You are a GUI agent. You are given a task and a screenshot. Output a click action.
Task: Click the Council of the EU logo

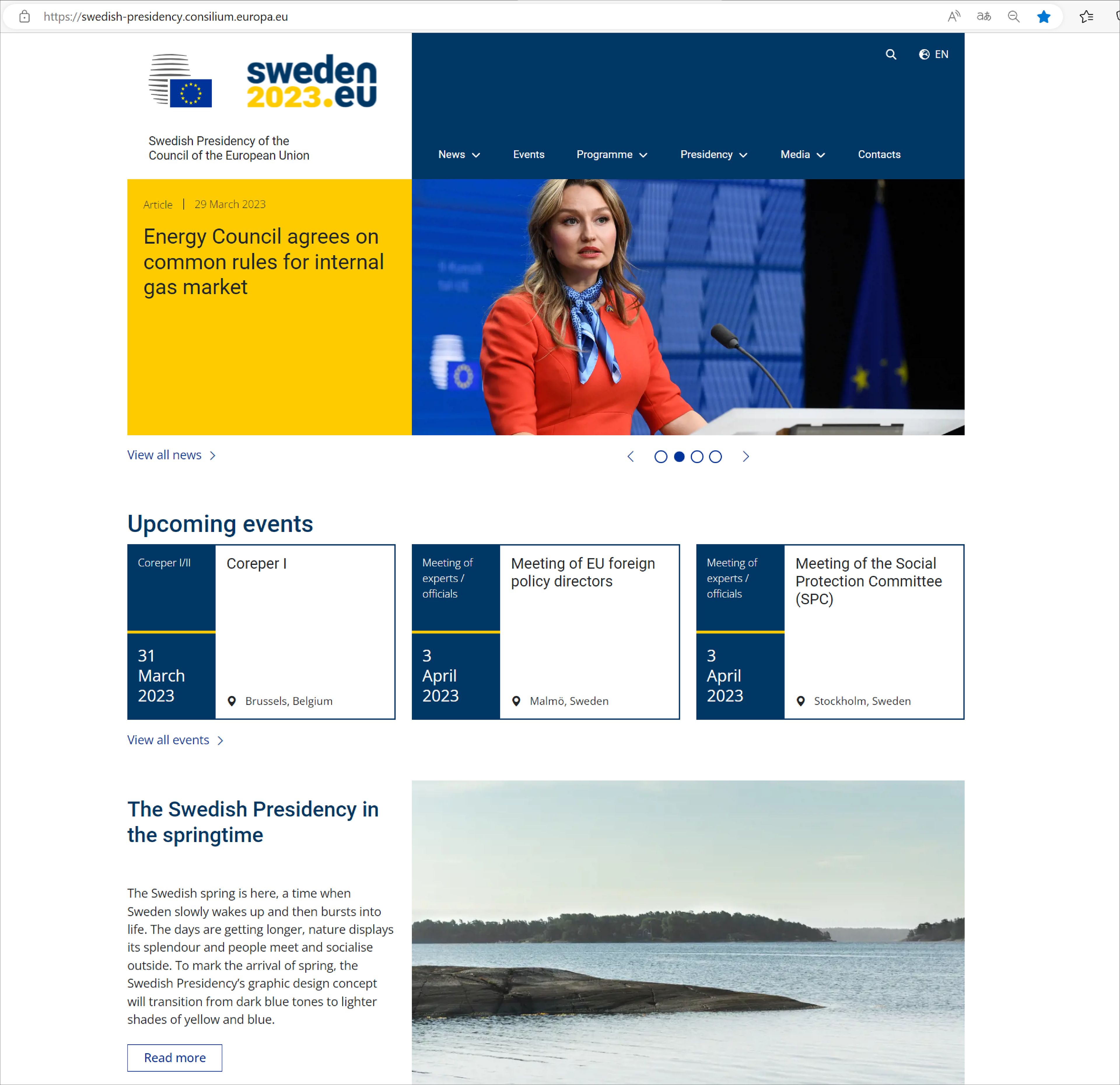click(181, 80)
